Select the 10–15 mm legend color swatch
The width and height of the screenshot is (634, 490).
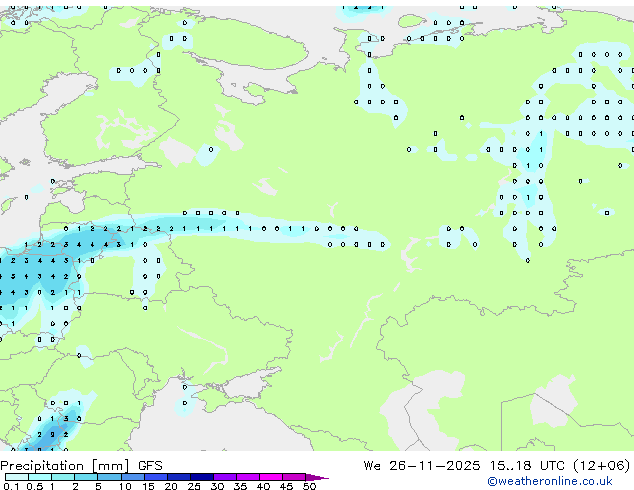click(132, 477)
